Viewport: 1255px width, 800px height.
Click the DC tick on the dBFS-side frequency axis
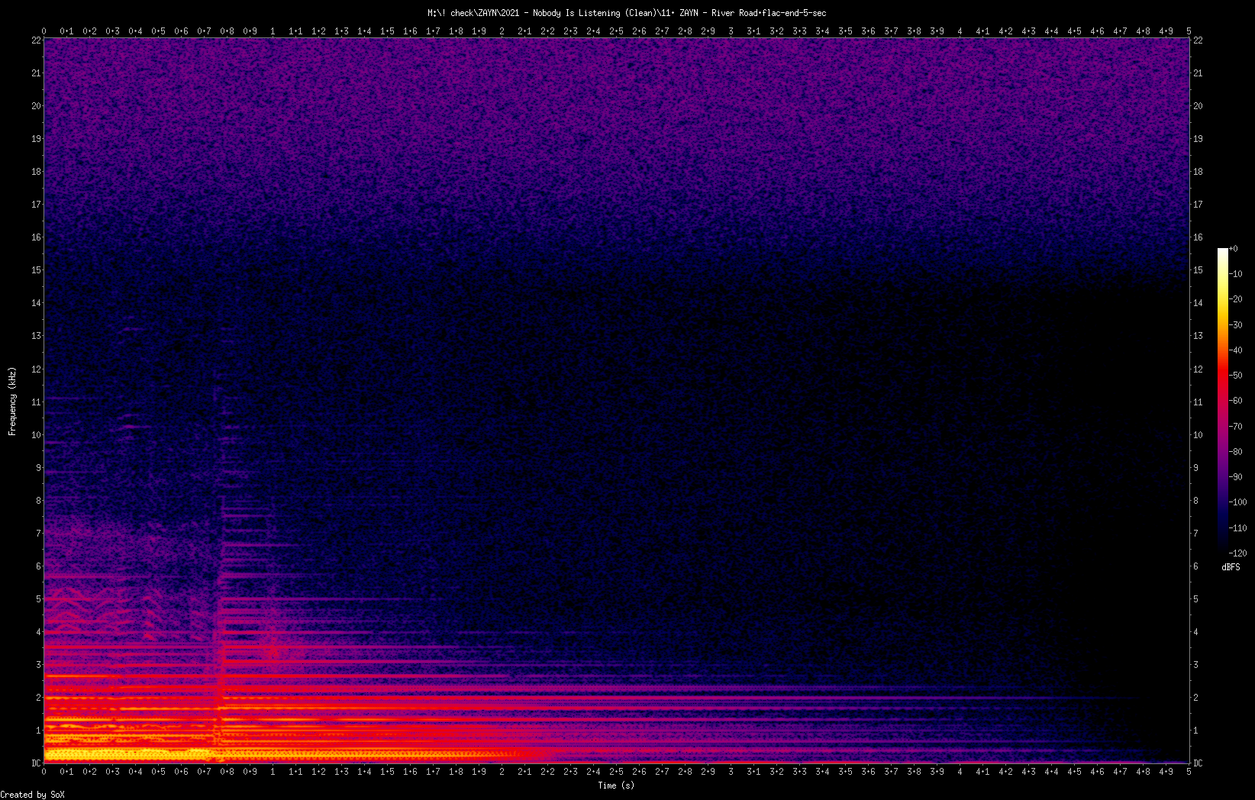coord(1199,763)
